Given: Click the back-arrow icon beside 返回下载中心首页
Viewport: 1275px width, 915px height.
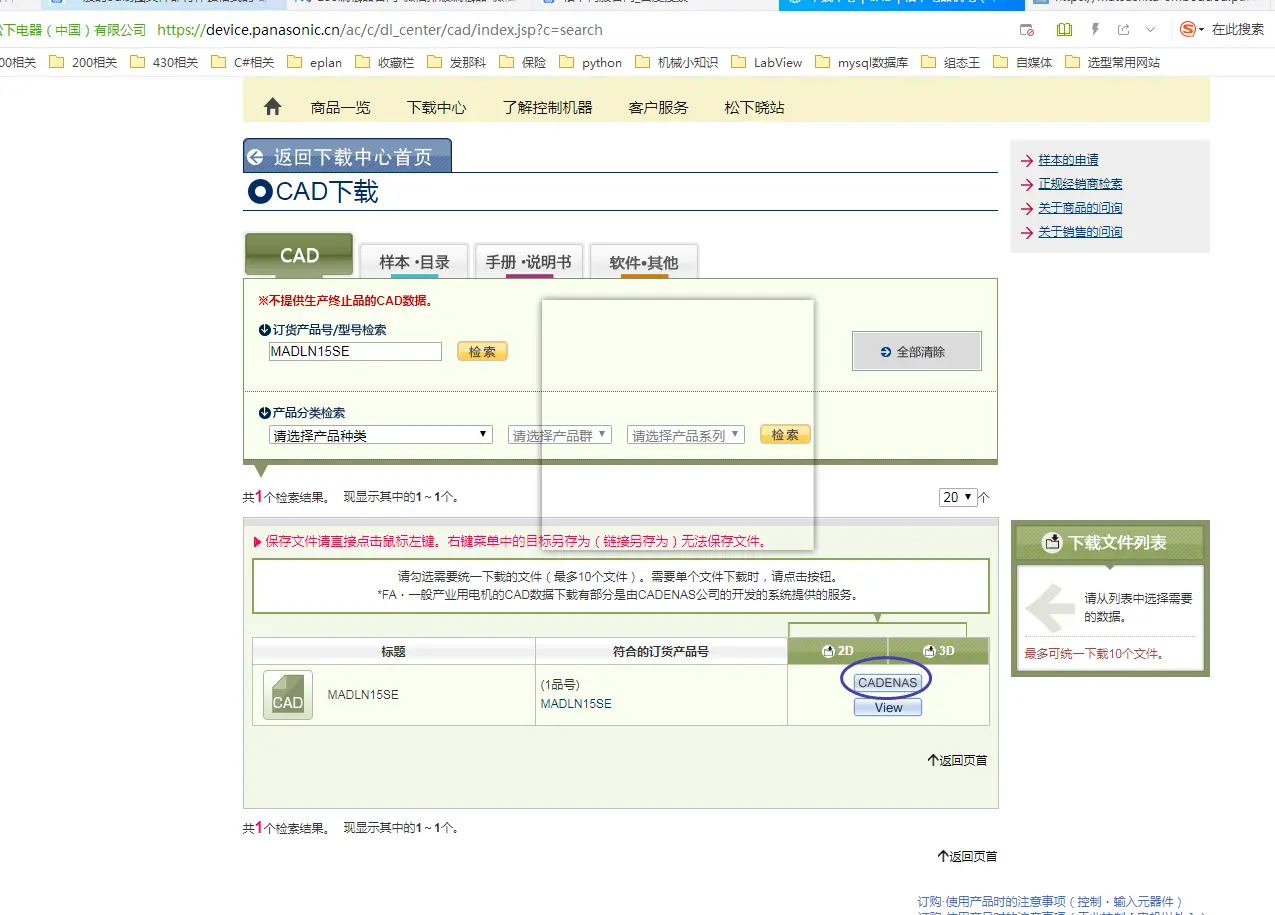Looking at the screenshot, I should click(x=255, y=157).
